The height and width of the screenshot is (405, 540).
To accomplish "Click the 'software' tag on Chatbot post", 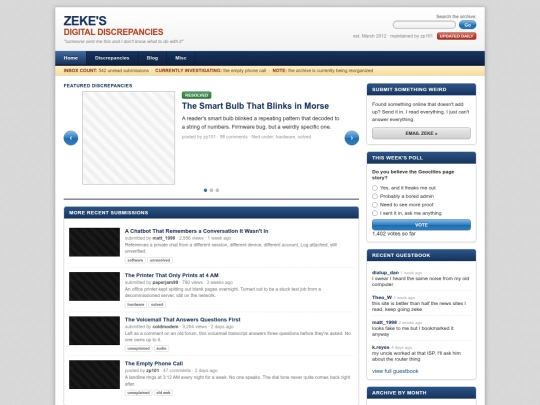I will tap(135, 260).
